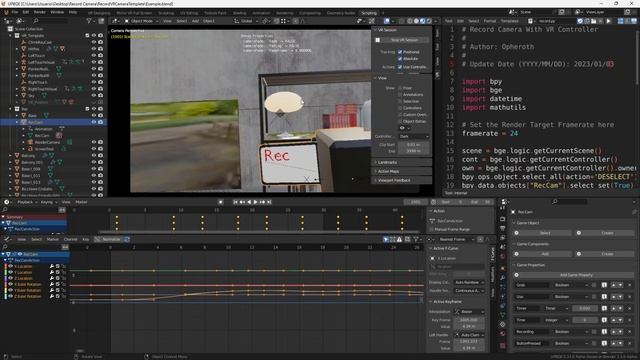
Task: Open the Physics properties tab icon
Action: (503, 297)
